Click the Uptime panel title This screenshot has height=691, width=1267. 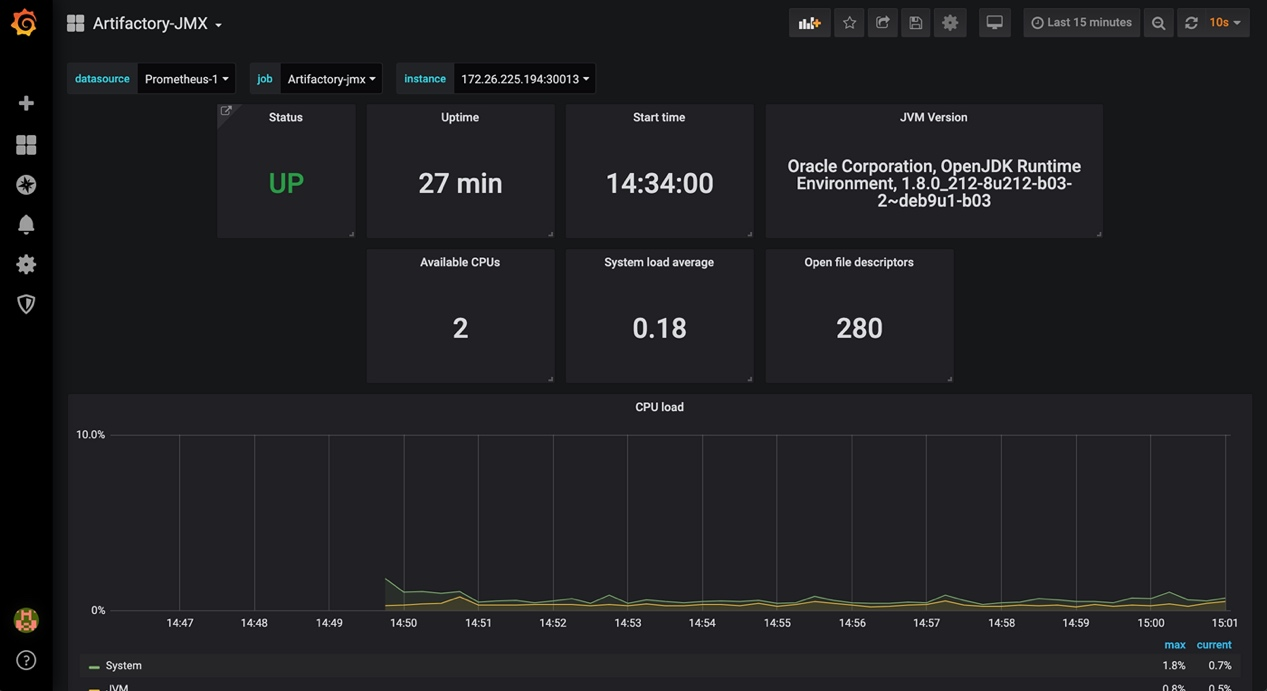(460, 117)
